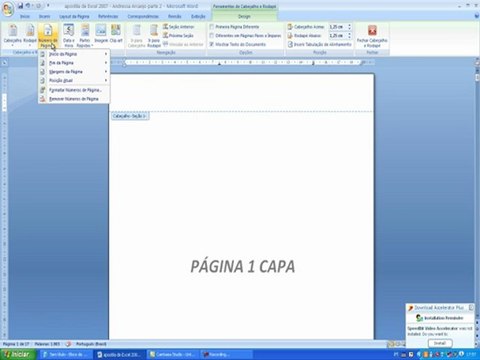480x360 pixels.
Task: Open the Correspondências ribbon tab
Action: (143, 16)
